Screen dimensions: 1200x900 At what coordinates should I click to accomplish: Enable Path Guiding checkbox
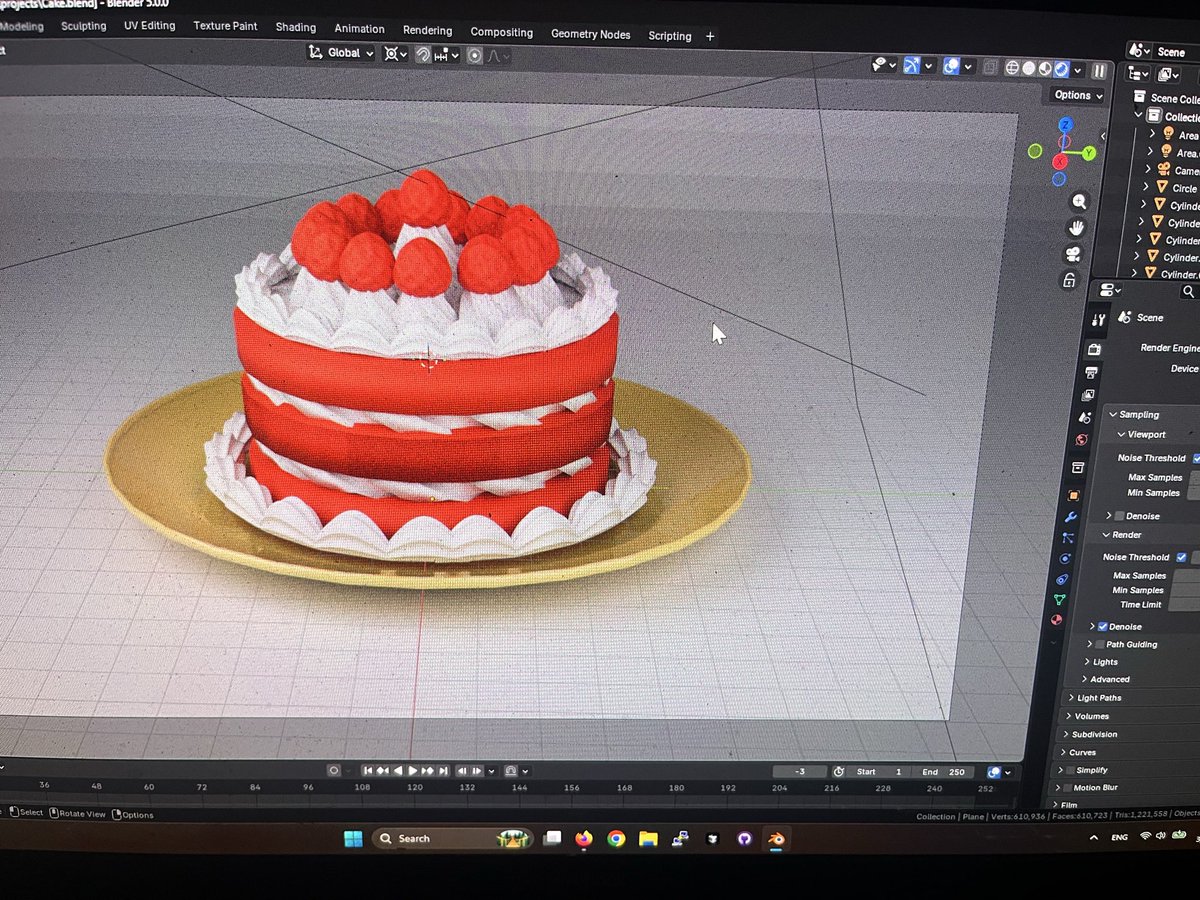1100,644
